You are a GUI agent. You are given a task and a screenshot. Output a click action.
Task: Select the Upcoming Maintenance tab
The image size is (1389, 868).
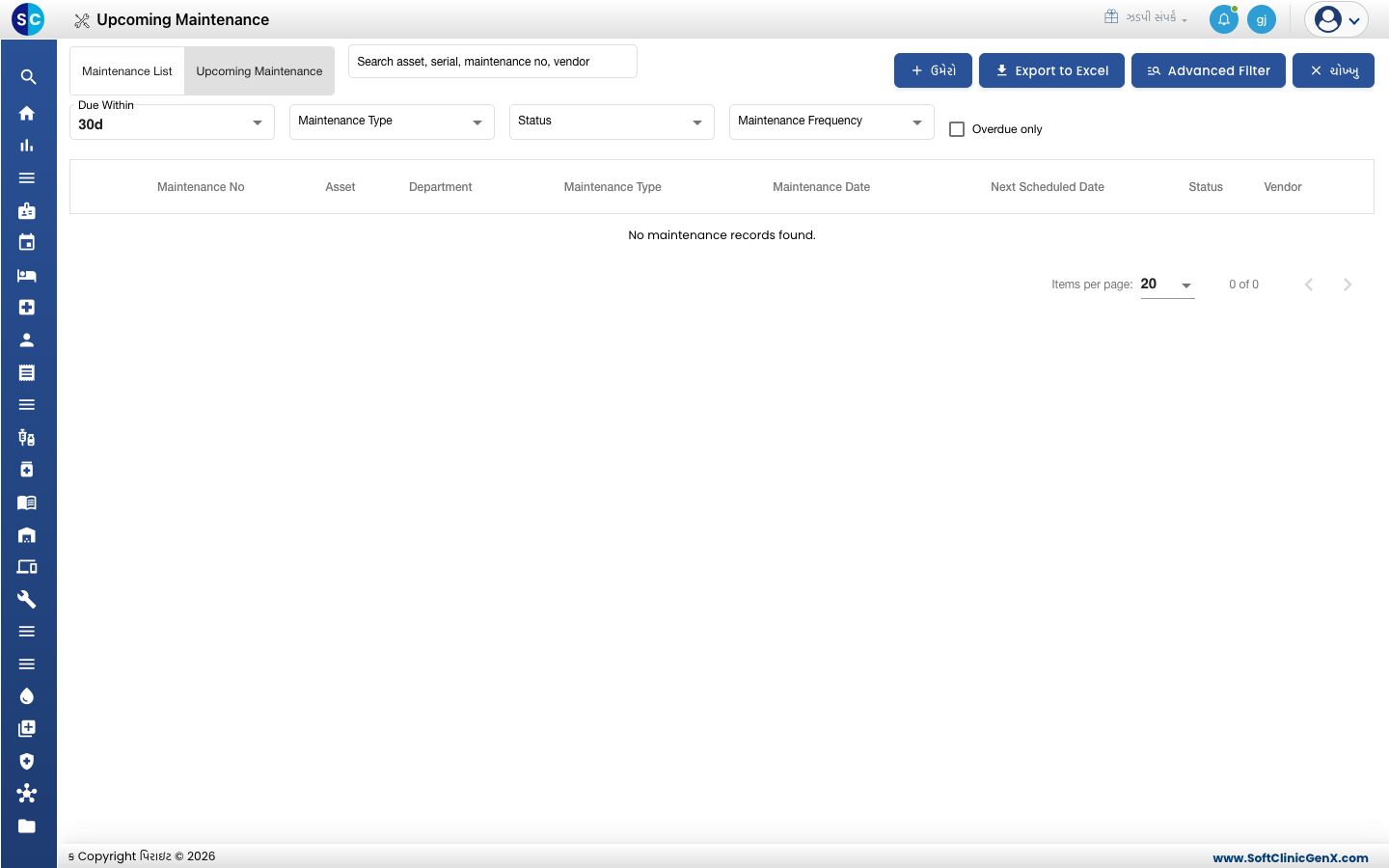coord(259,71)
